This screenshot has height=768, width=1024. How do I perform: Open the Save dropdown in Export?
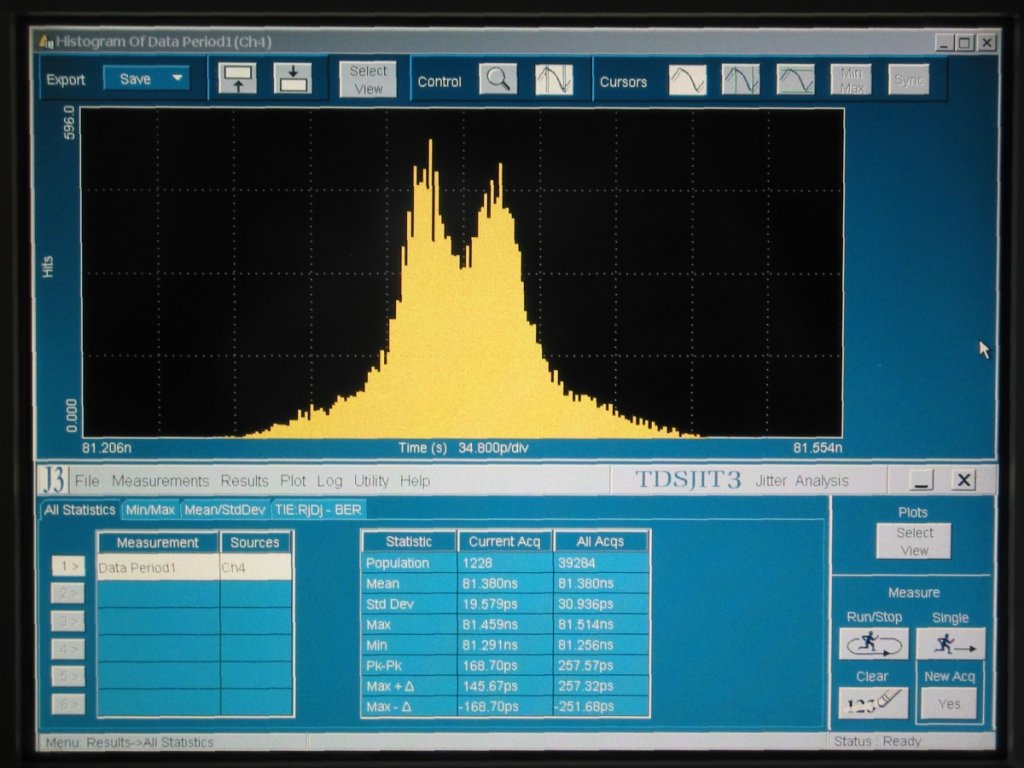point(147,79)
